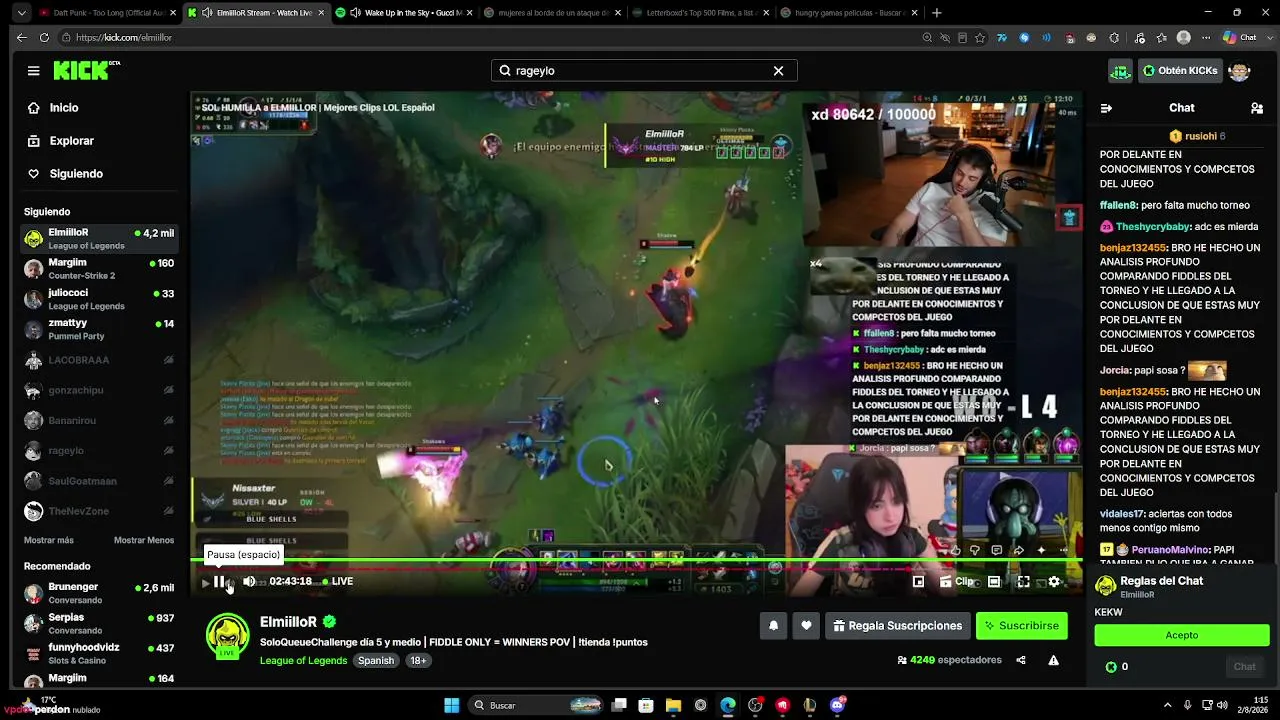Open offline channel LACOBRAAA
Viewport: 1280px width, 720px height.
pyautogui.click(x=99, y=360)
